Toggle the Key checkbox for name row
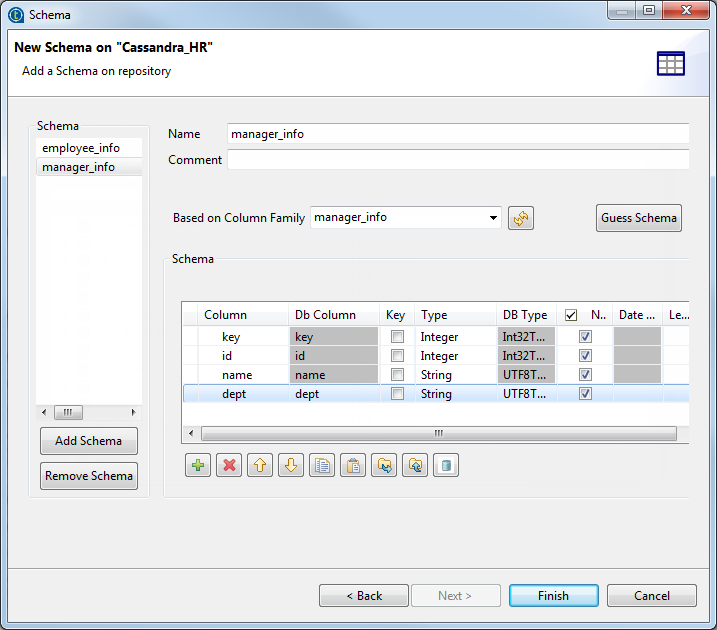 coord(397,375)
